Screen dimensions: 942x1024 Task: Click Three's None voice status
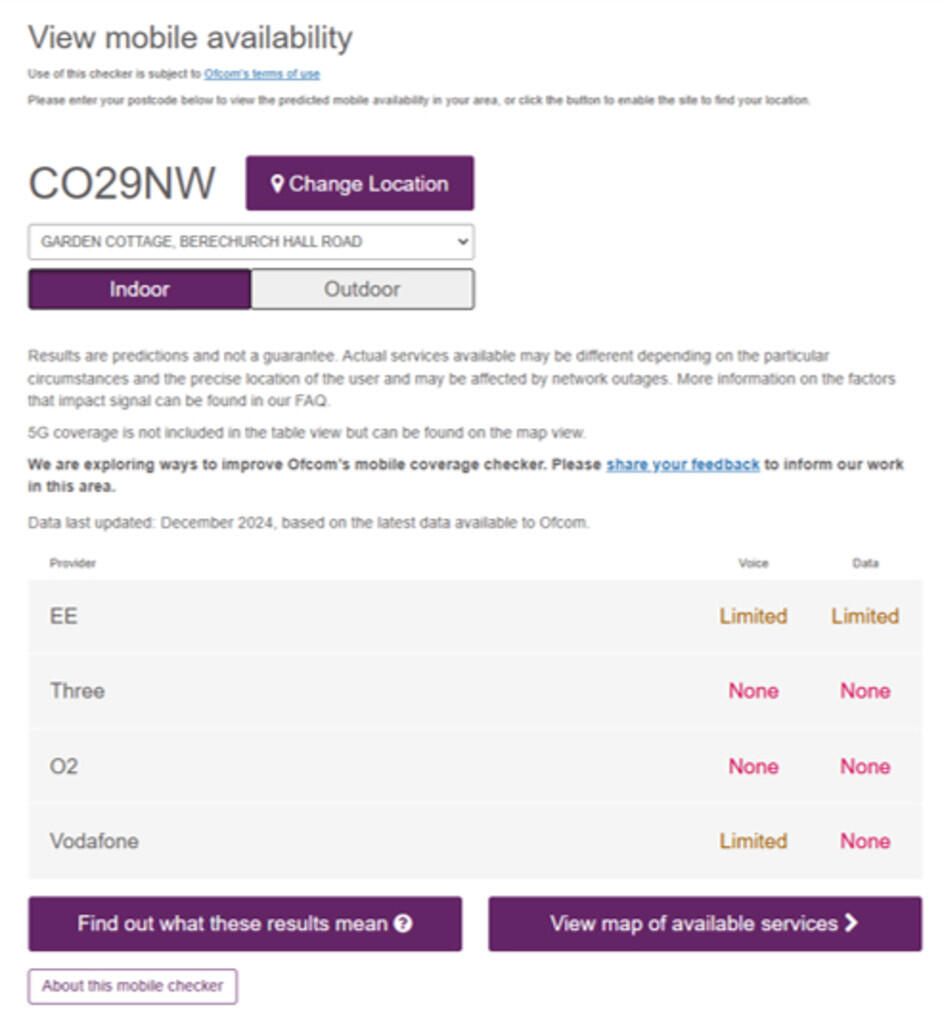click(753, 691)
